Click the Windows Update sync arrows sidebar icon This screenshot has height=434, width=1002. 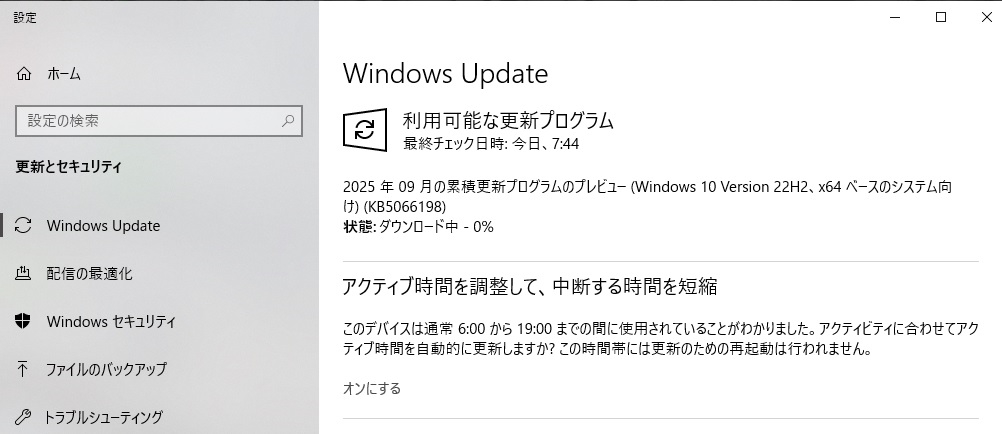[x=25, y=225]
